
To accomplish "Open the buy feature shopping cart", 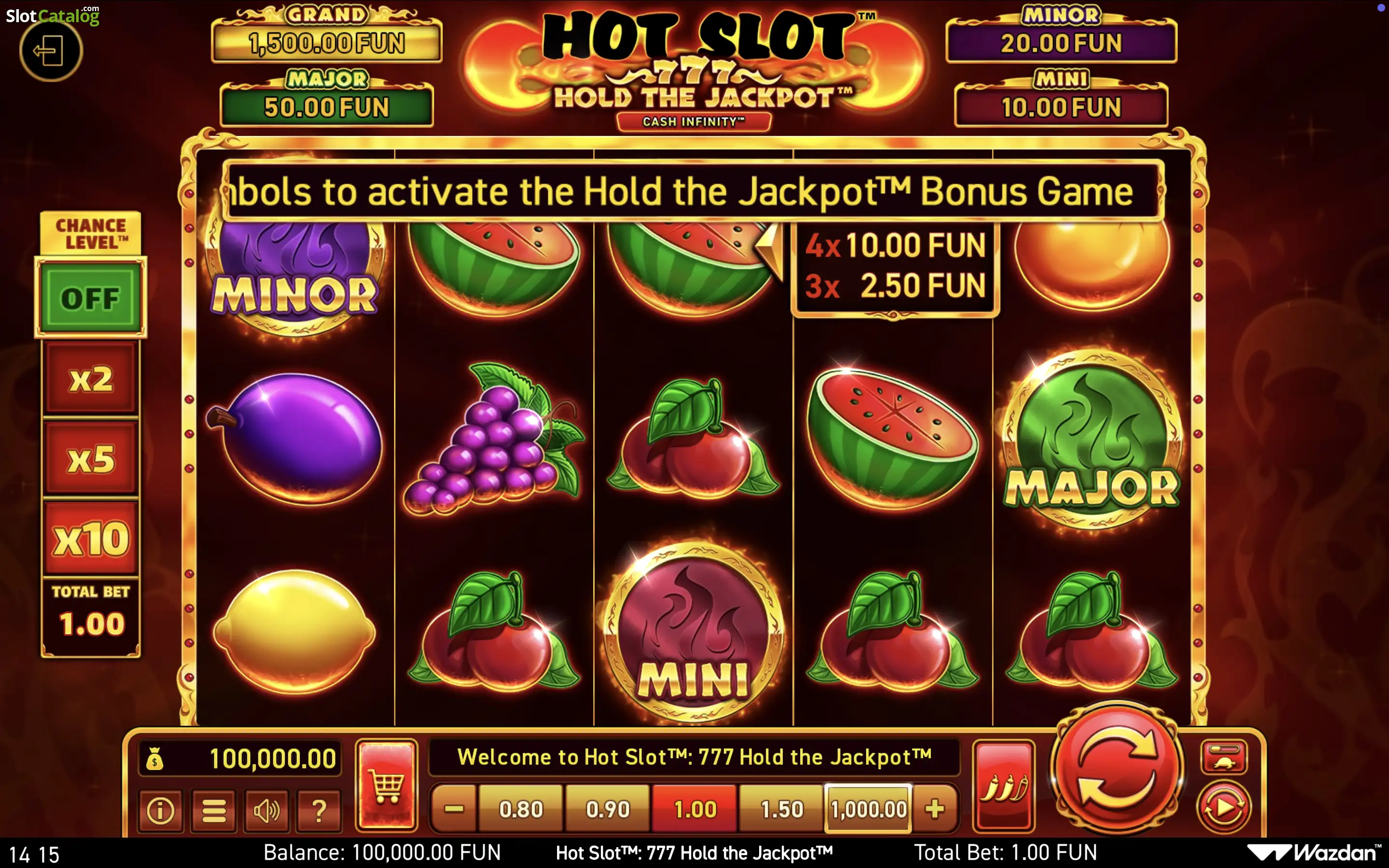I will (x=386, y=785).
